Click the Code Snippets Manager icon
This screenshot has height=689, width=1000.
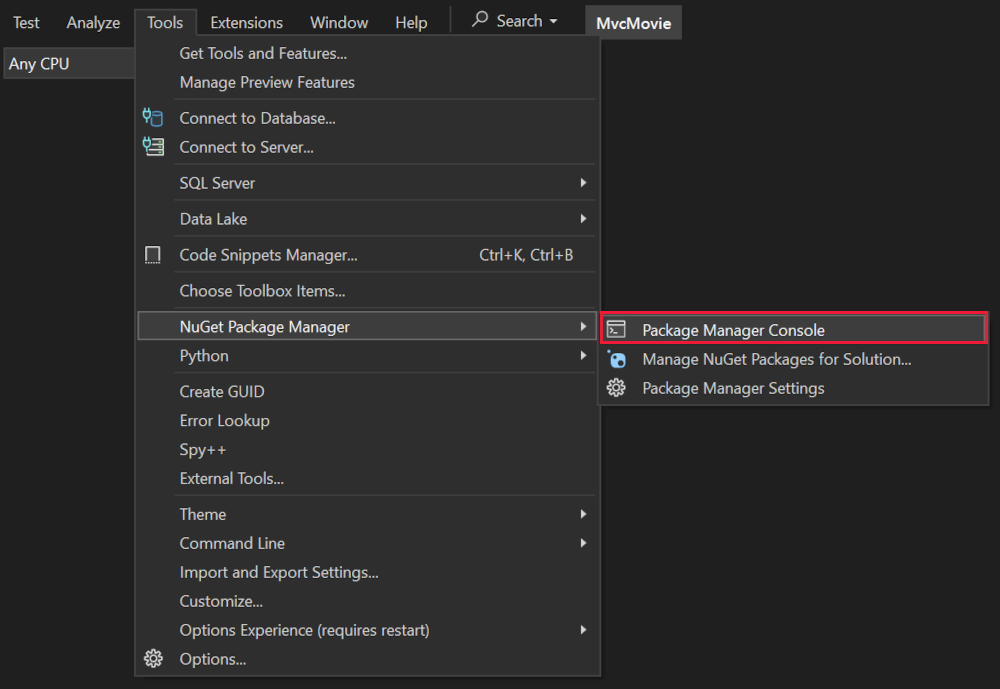153,255
